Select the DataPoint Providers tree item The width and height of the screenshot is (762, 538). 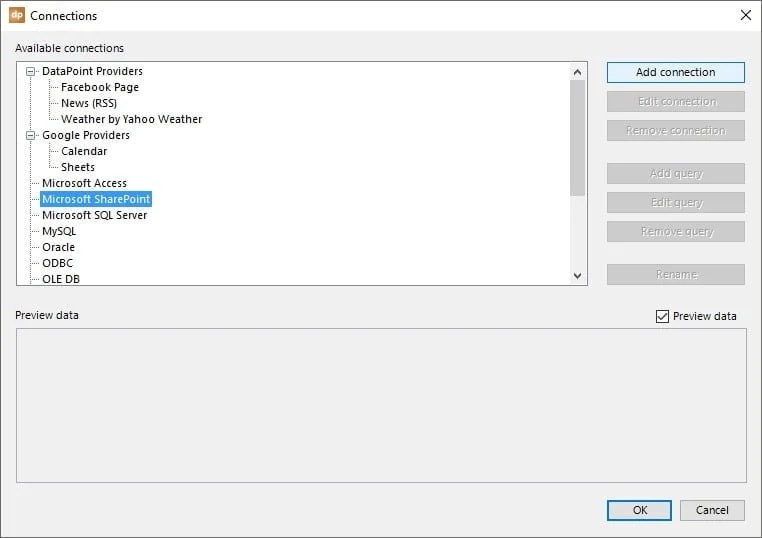pyautogui.click(x=92, y=71)
